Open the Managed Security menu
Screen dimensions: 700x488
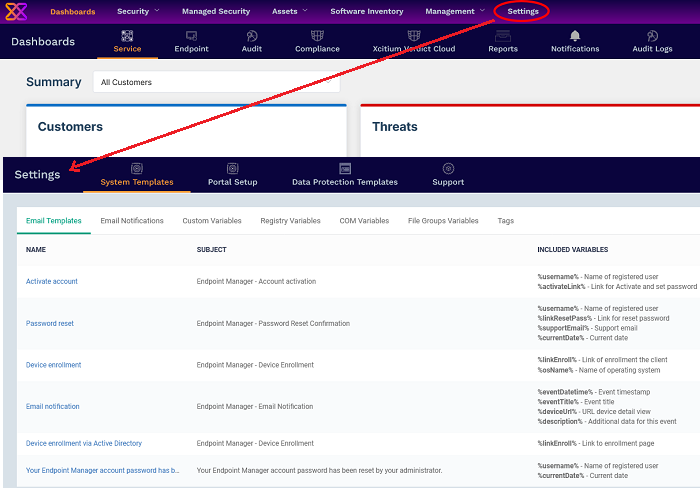(216, 12)
